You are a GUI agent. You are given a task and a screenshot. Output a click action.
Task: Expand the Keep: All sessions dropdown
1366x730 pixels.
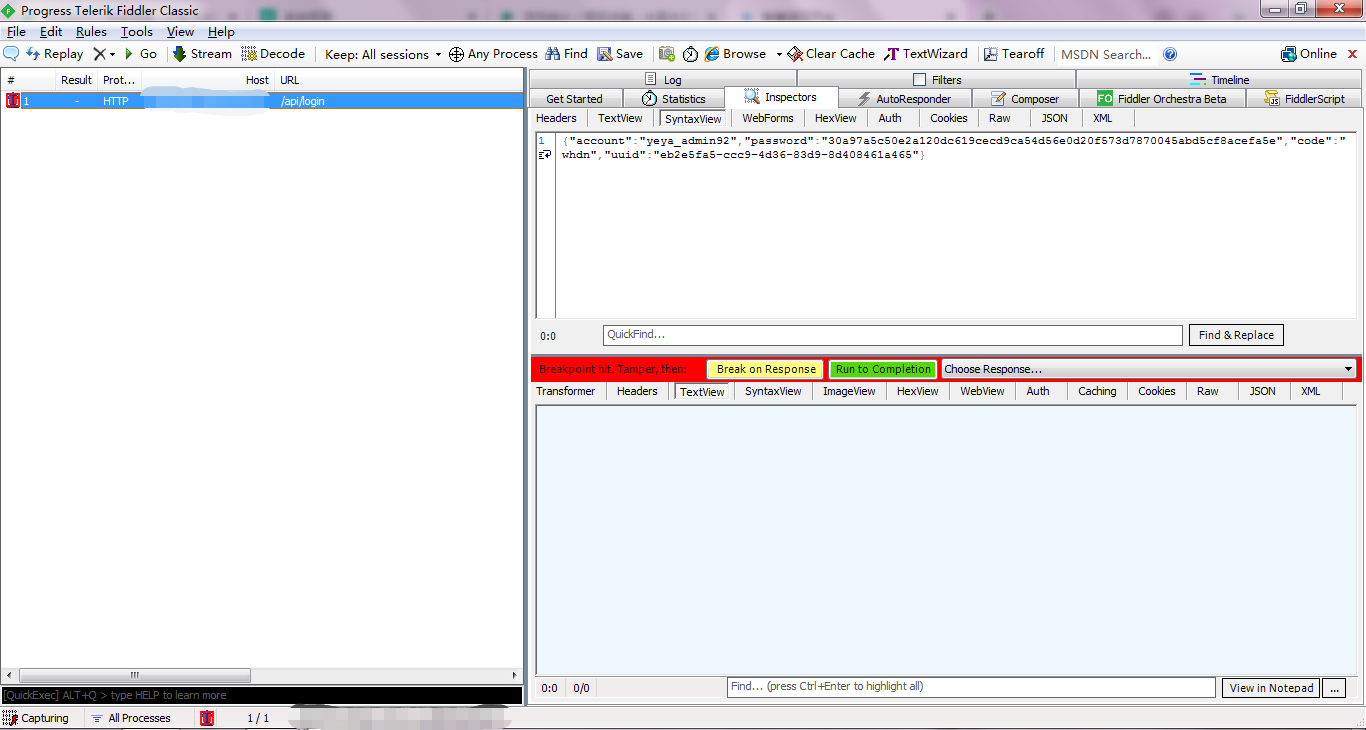438,55
